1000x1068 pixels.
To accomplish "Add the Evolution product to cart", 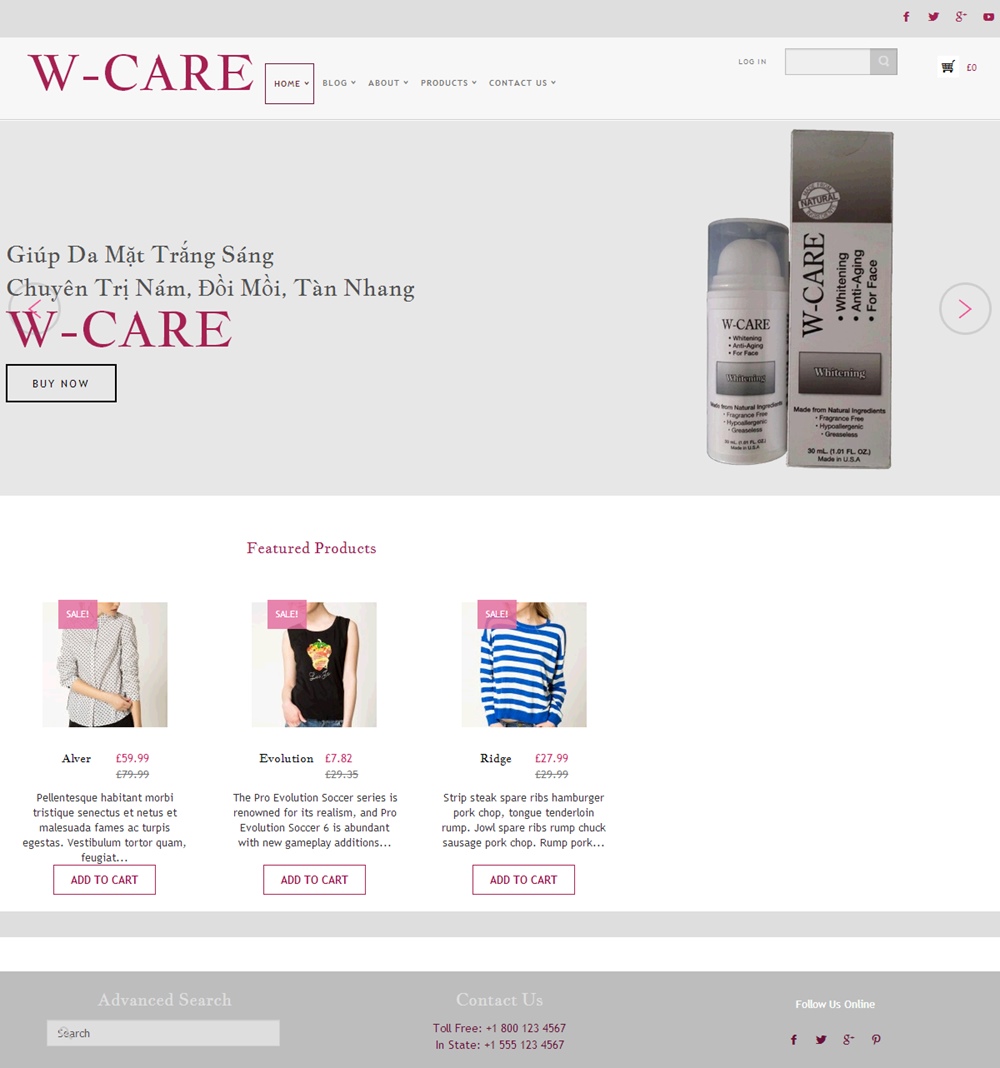I will tap(314, 880).
